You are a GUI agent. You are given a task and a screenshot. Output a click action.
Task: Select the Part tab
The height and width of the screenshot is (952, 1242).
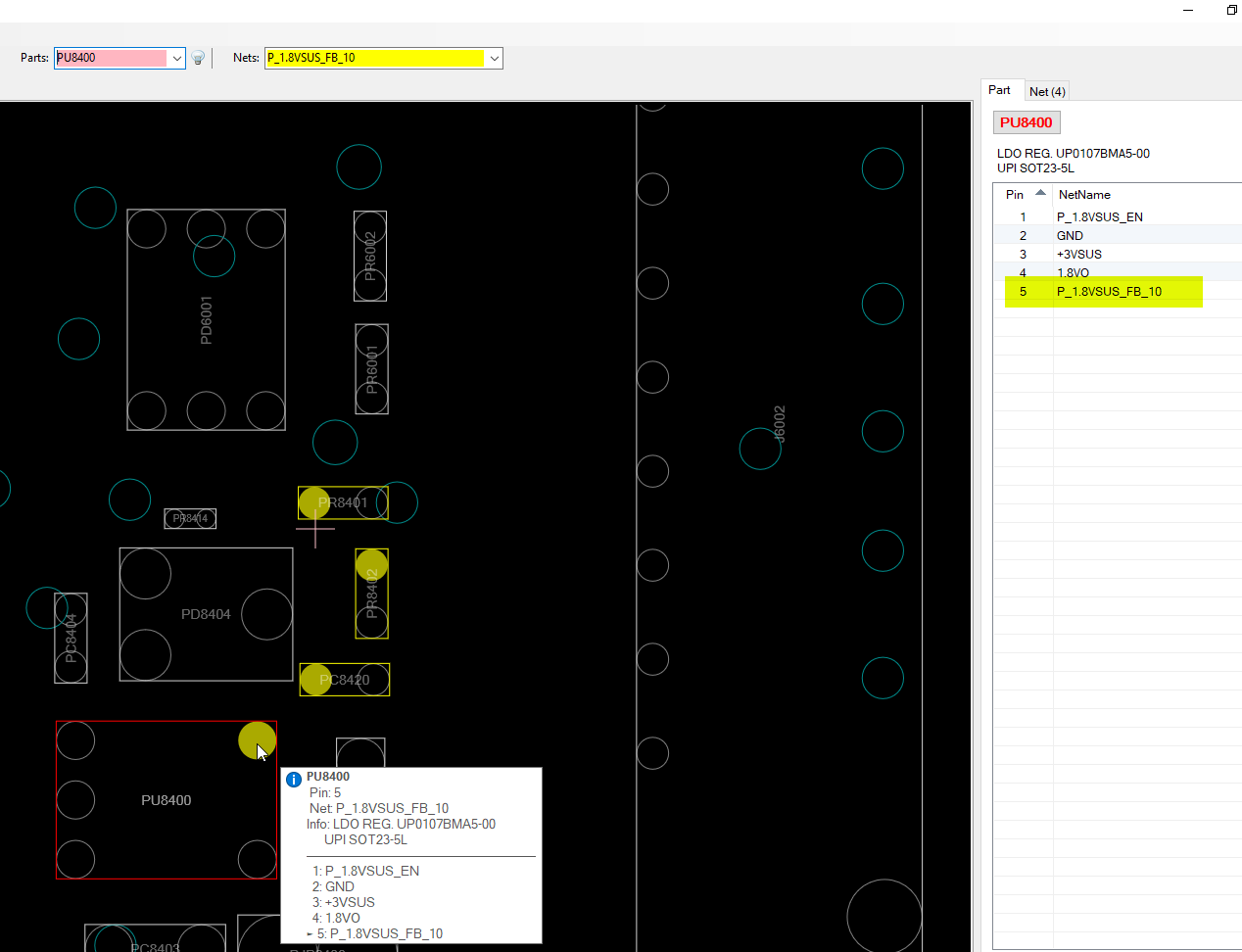point(999,90)
